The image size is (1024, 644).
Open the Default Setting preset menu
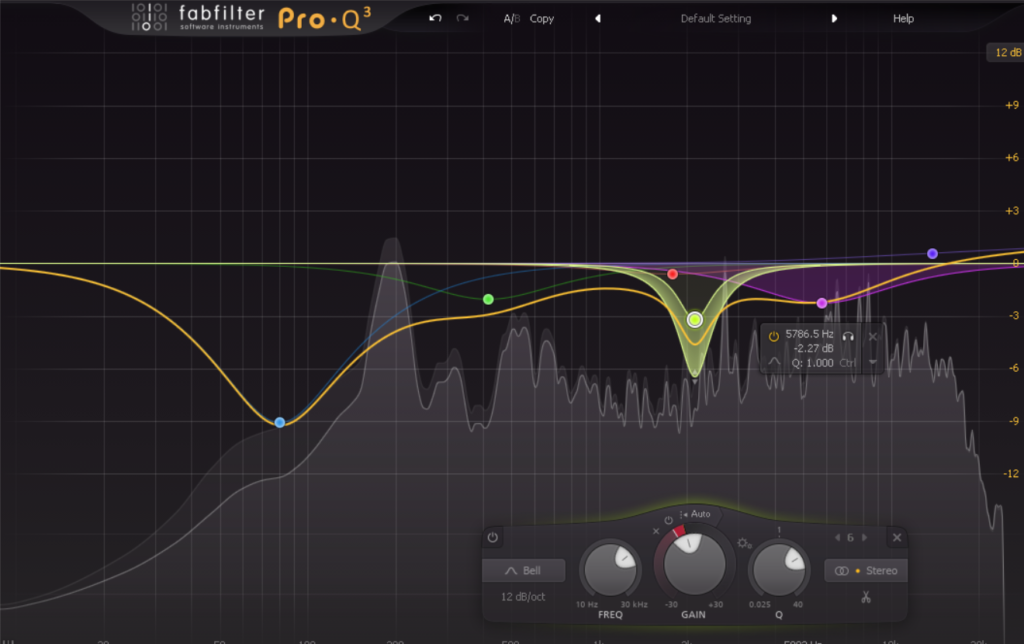pos(716,19)
